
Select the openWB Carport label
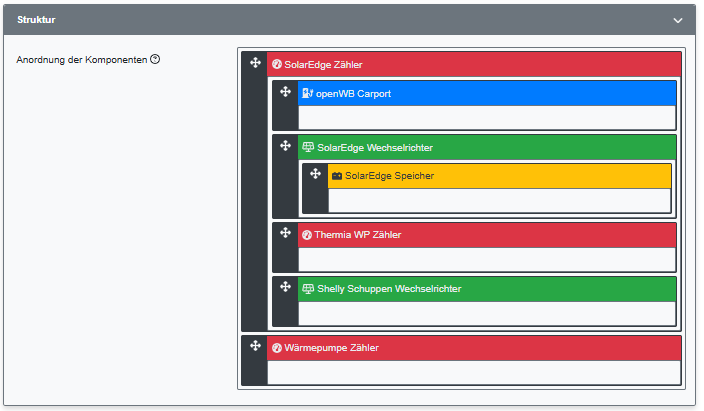click(353, 94)
